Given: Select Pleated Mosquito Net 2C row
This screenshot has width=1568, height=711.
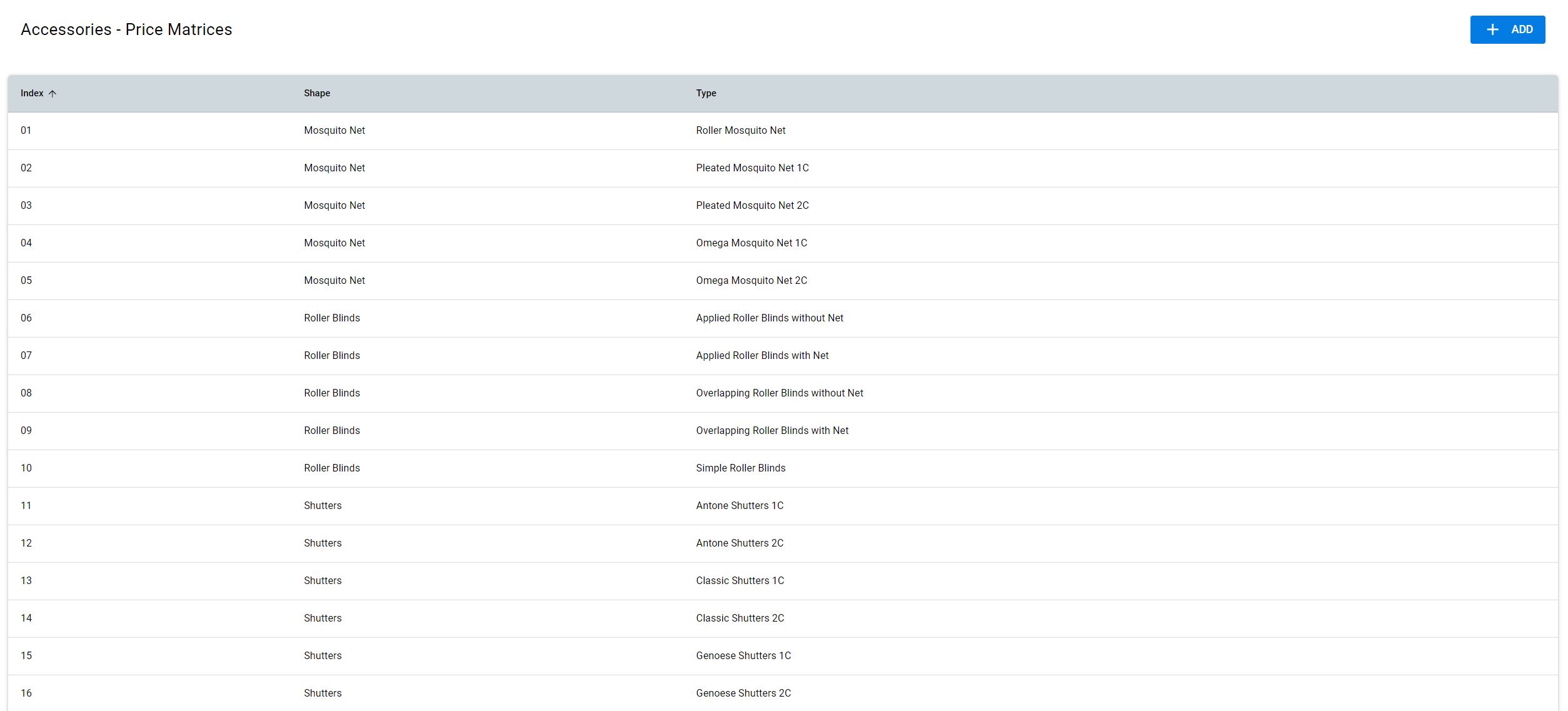Looking at the screenshot, I should pyautogui.click(x=751, y=206).
